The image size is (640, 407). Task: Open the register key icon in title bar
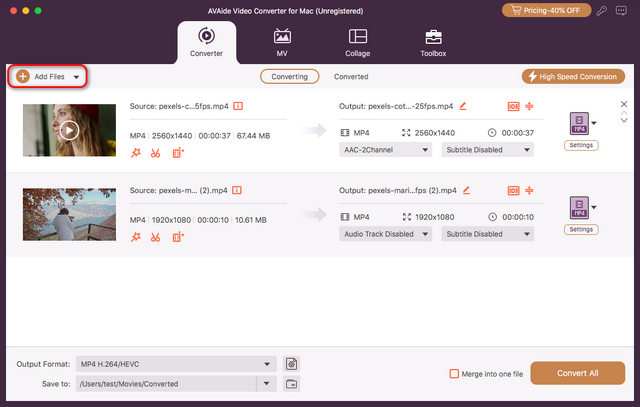600,11
